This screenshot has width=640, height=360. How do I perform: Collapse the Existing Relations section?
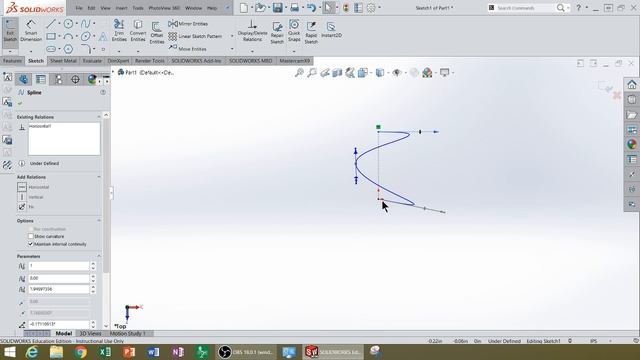(99, 117)
